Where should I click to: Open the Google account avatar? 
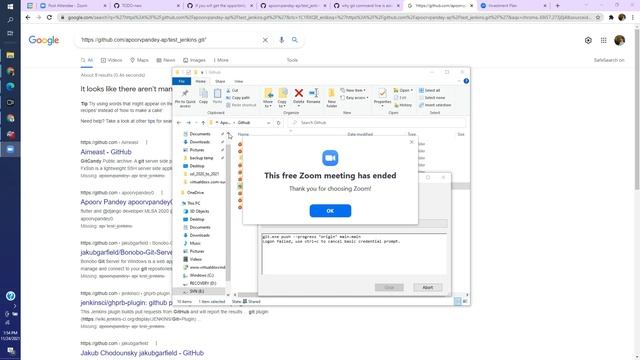(619, 40)
